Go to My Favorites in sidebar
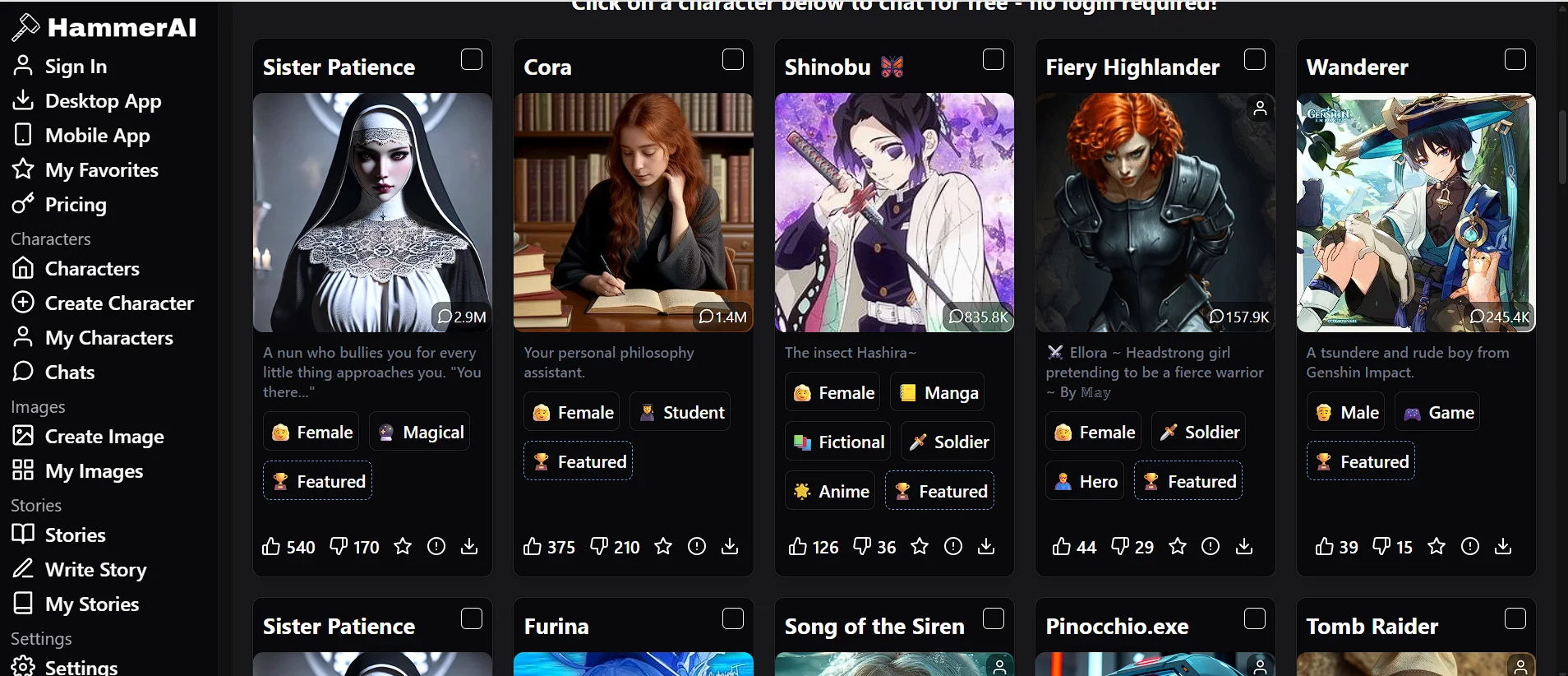The height and width of the screenshot is (676, 1568). click(x=85, y=170)
